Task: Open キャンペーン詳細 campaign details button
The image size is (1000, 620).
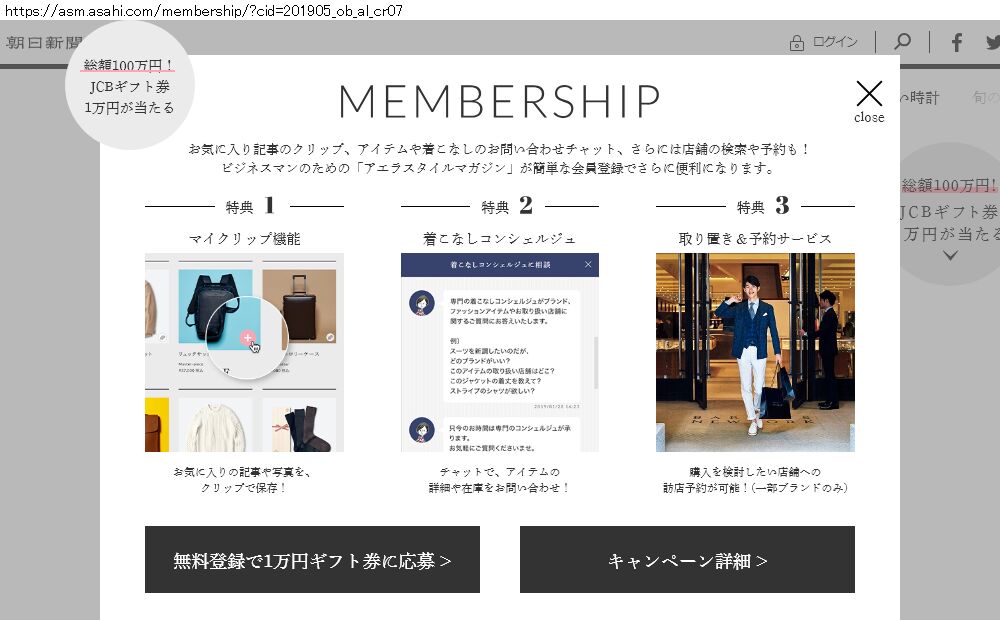Action: (687, 559)
